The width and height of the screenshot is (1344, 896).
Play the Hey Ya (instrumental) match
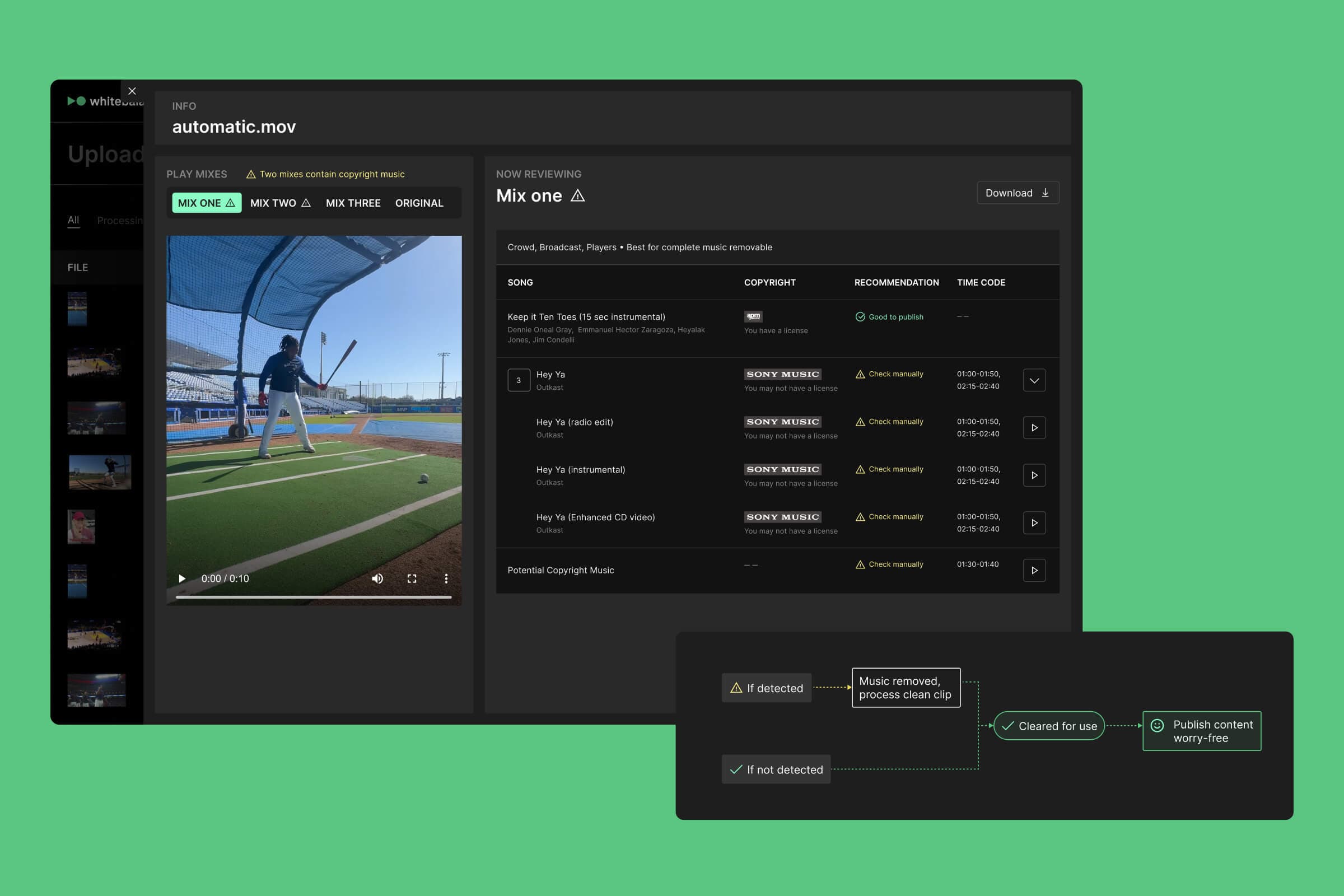pos(1034,475)
